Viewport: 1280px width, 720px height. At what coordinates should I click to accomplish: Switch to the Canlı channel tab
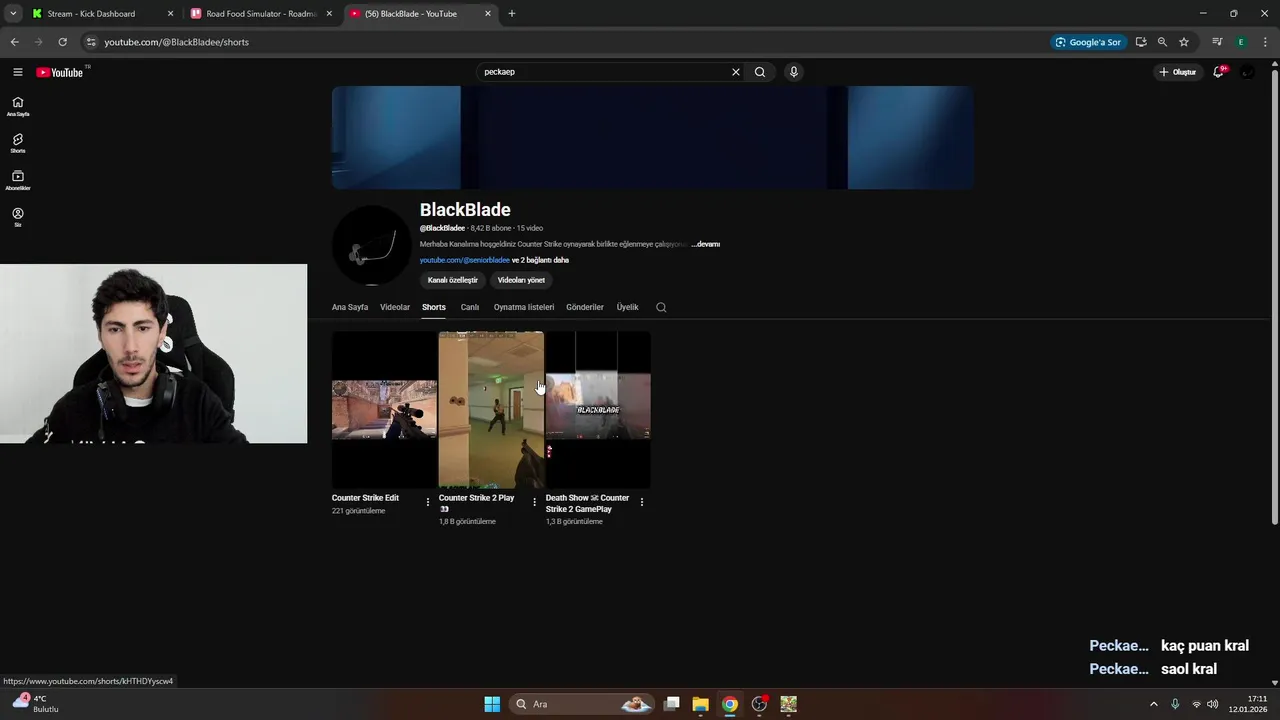click(470, 307)
